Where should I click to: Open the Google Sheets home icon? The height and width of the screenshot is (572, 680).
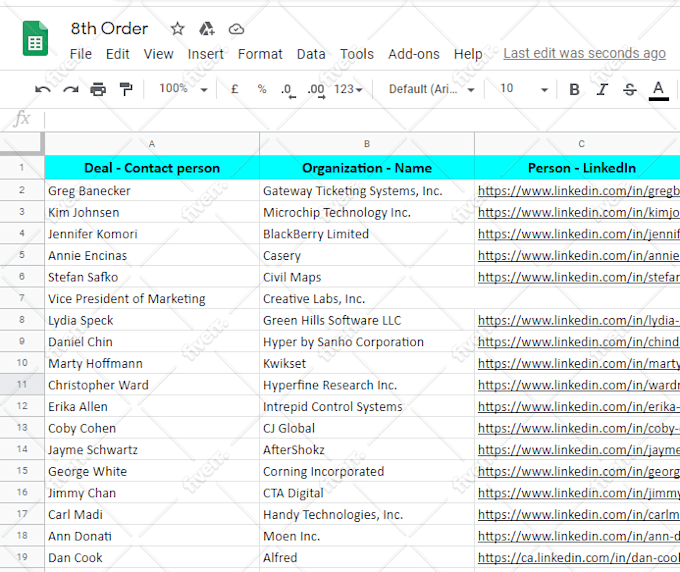35,39
